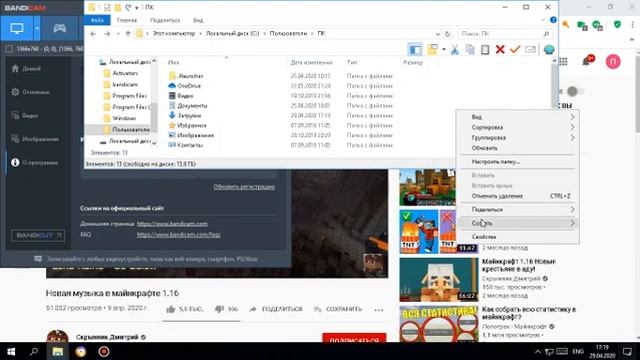The width and height of the screenshot is (640, 360).
Task: Expand the Сортировка submenu in context menu
Action: point(518,127)
